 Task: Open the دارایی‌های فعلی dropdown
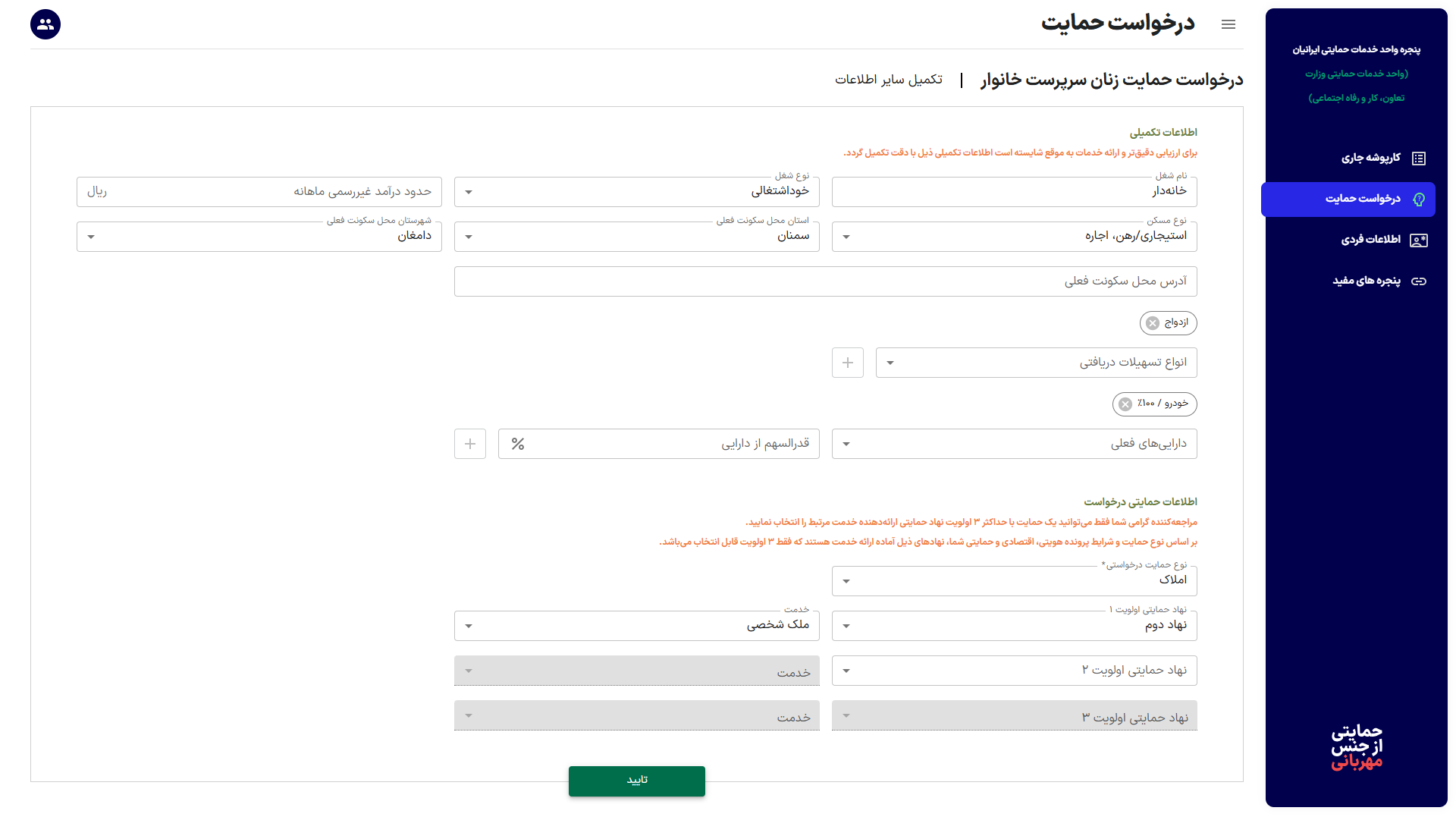[x=1014, y=445]
